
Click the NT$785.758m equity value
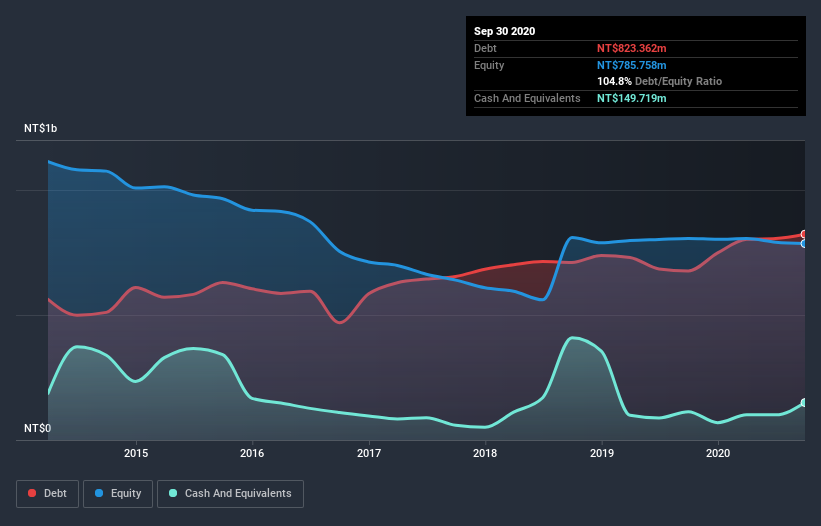631,65
